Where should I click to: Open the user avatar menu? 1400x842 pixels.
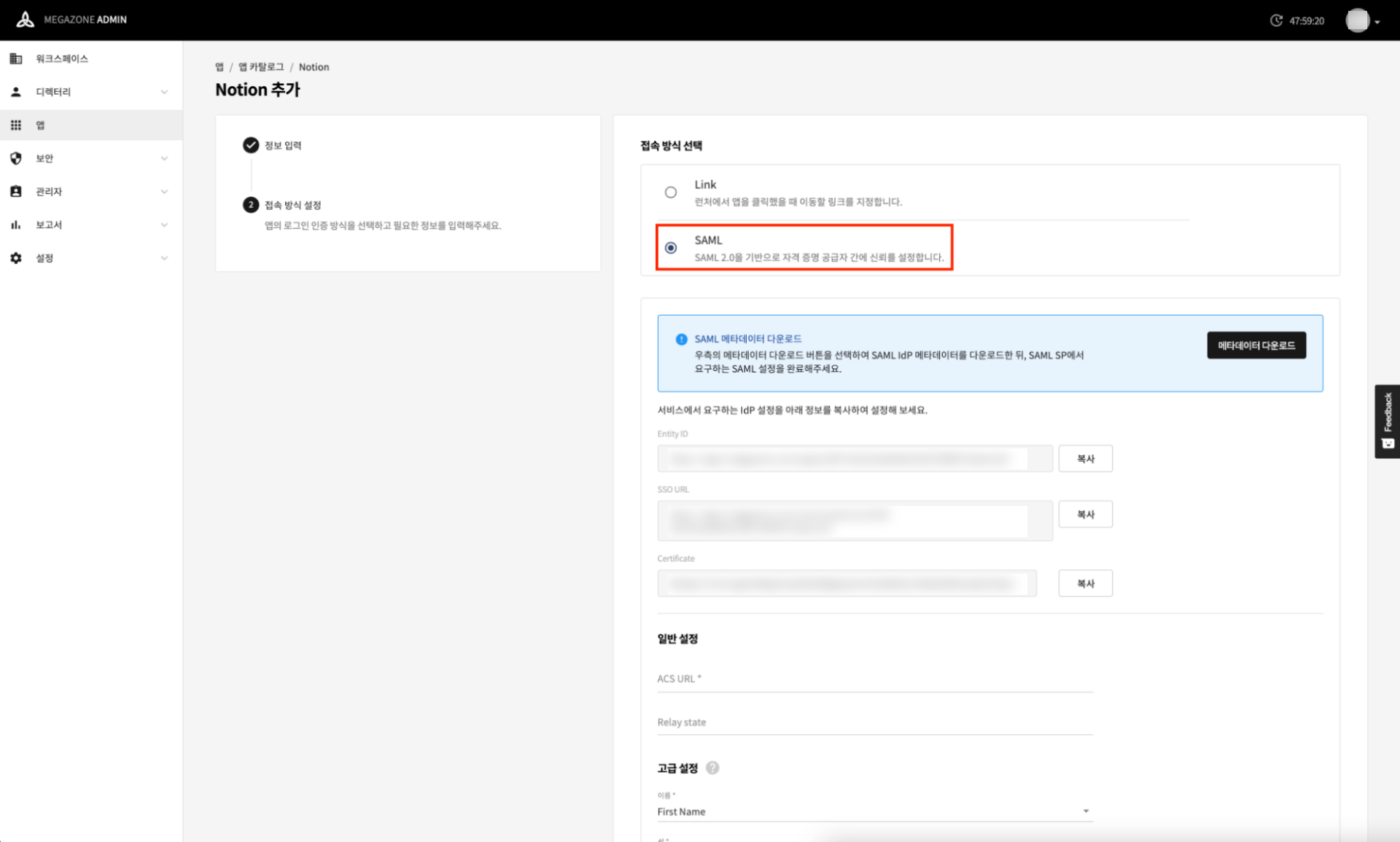(x=1357, y=20)
